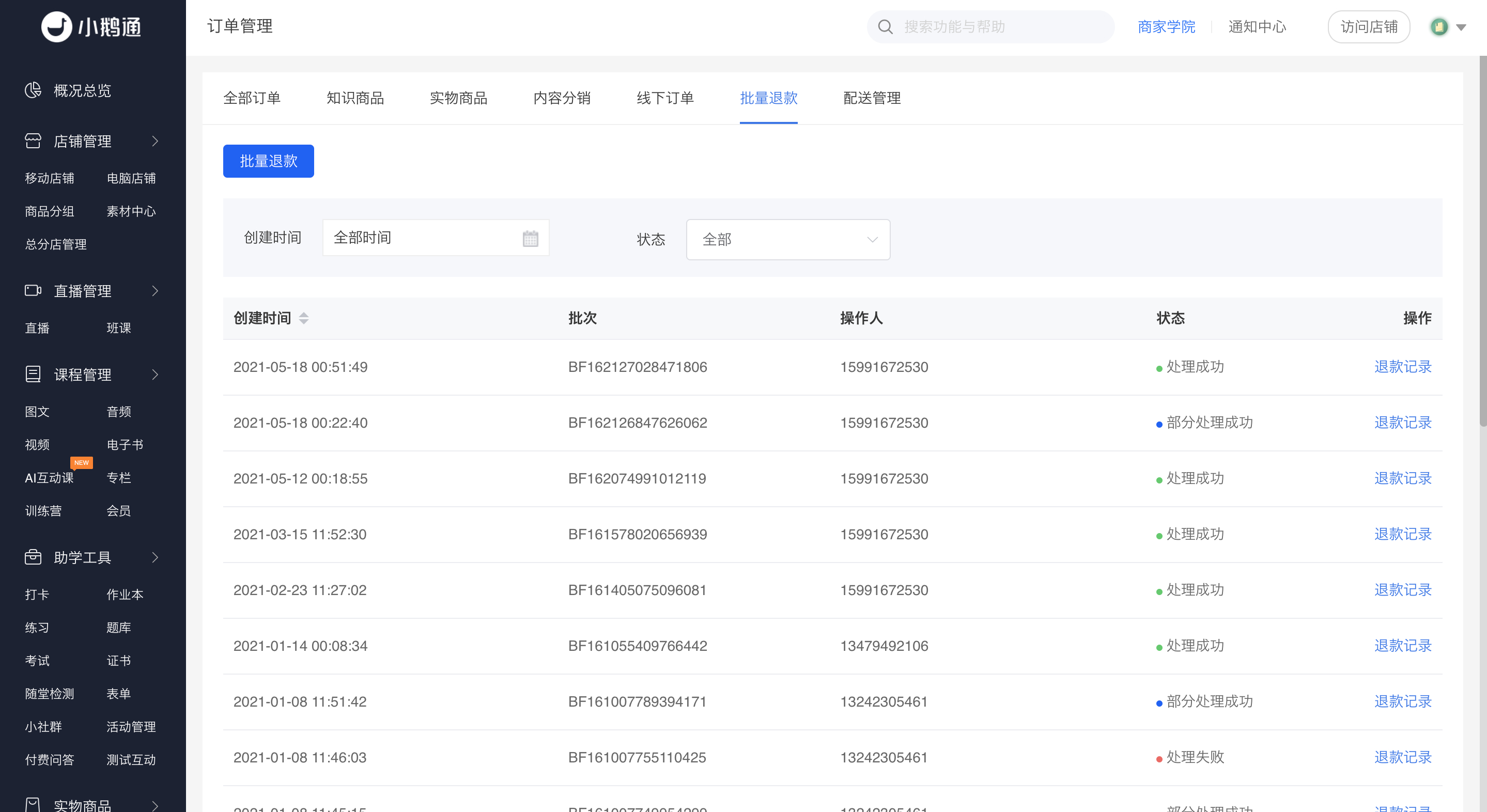This screenshot has width=1487, height=812.
Task: Switch to 内容分销 tab
Action: (x=562, y=98)
